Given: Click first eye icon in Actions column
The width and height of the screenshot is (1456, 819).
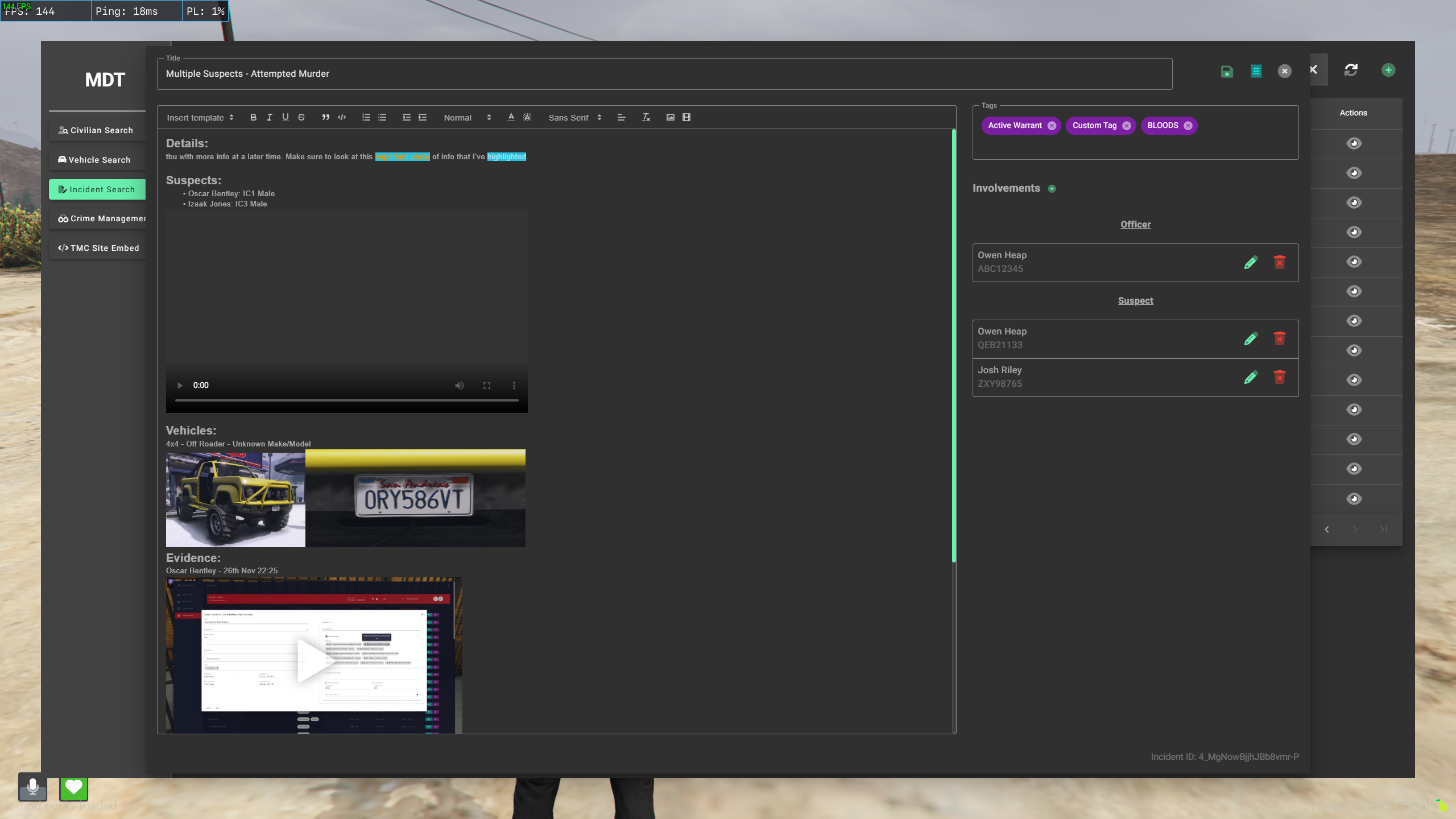Looking at the screenshot, I should click(1354, 143).
